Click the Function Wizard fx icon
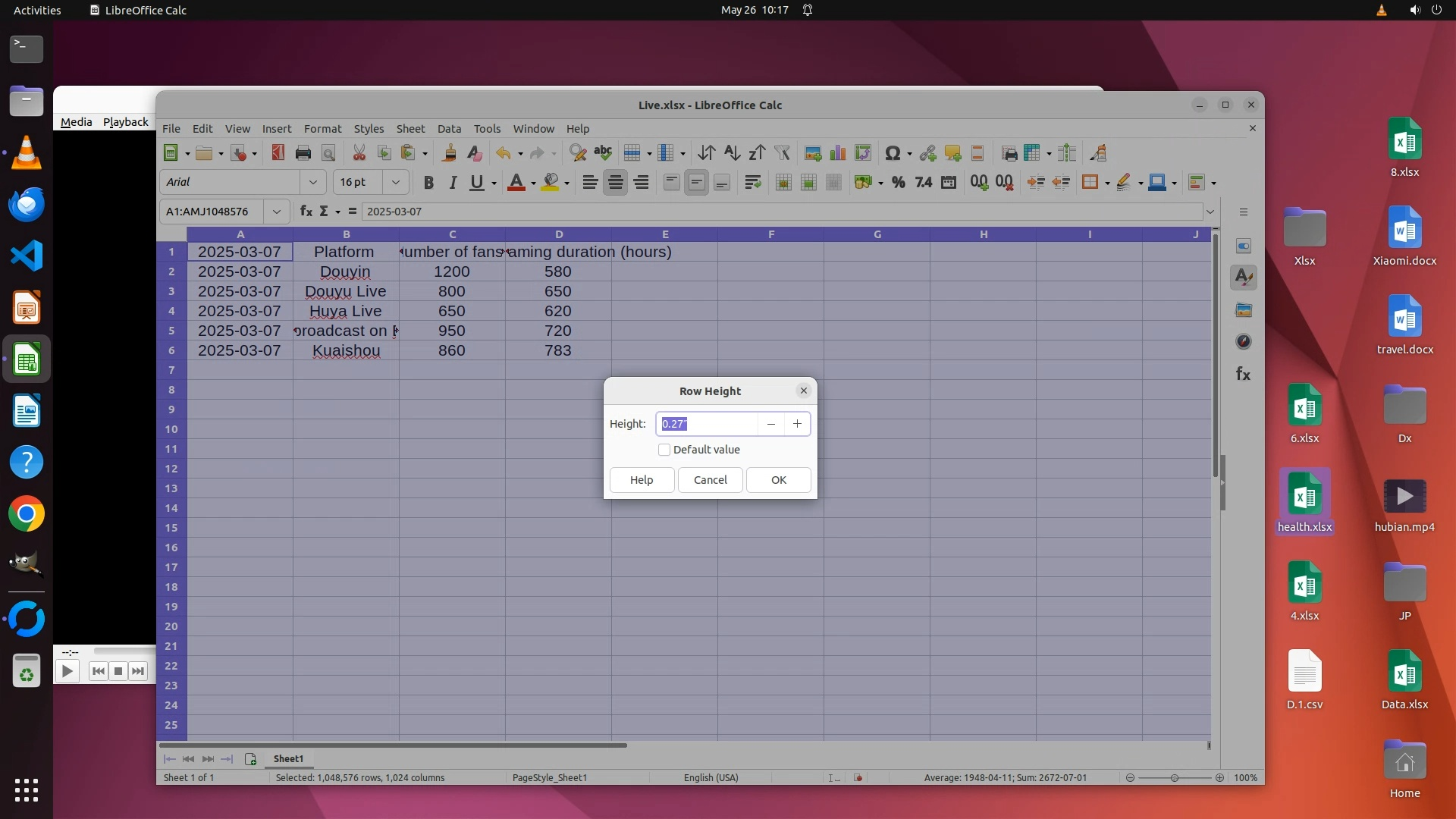This screenshot has width=1456, height=819. (306, 212)
